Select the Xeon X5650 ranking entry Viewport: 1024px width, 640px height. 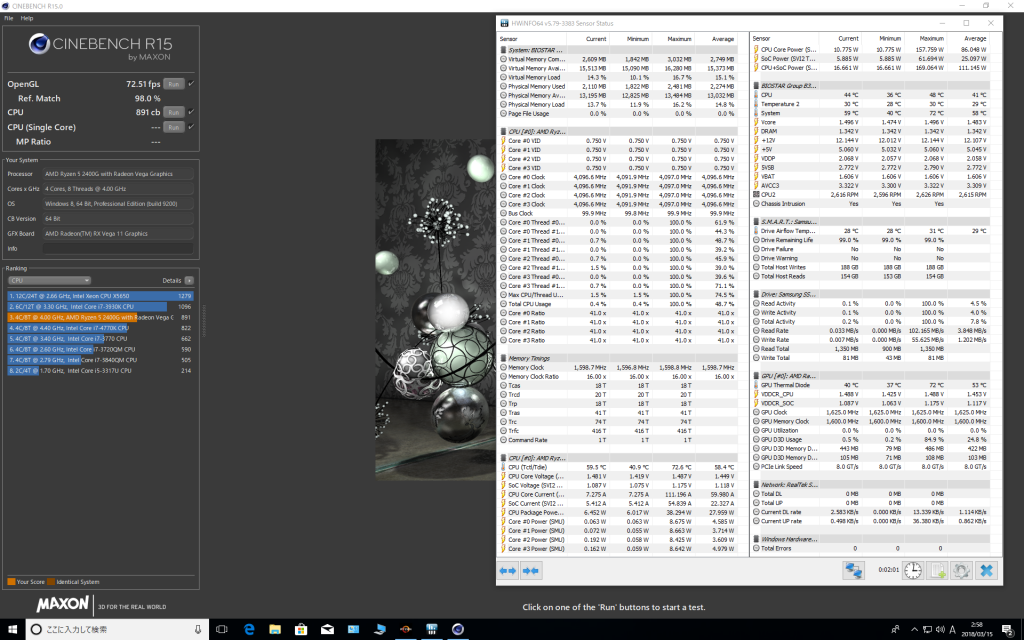(x=100, y=296)
